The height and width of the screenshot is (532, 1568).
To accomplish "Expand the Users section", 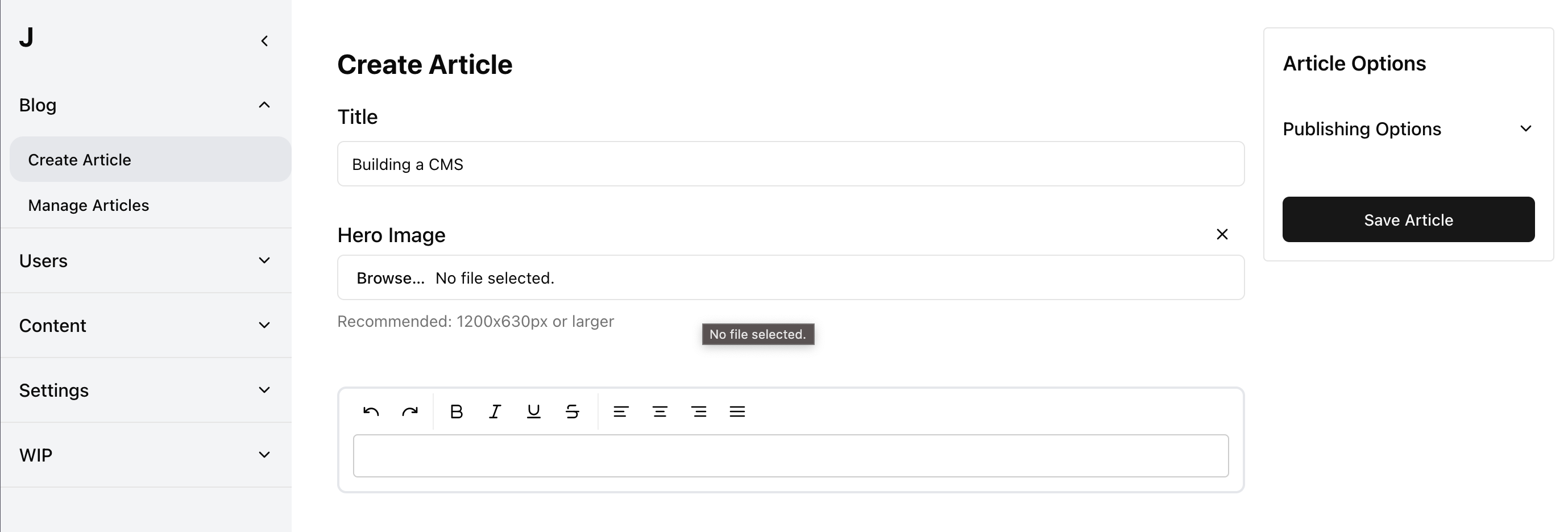I will pos(264,260).
